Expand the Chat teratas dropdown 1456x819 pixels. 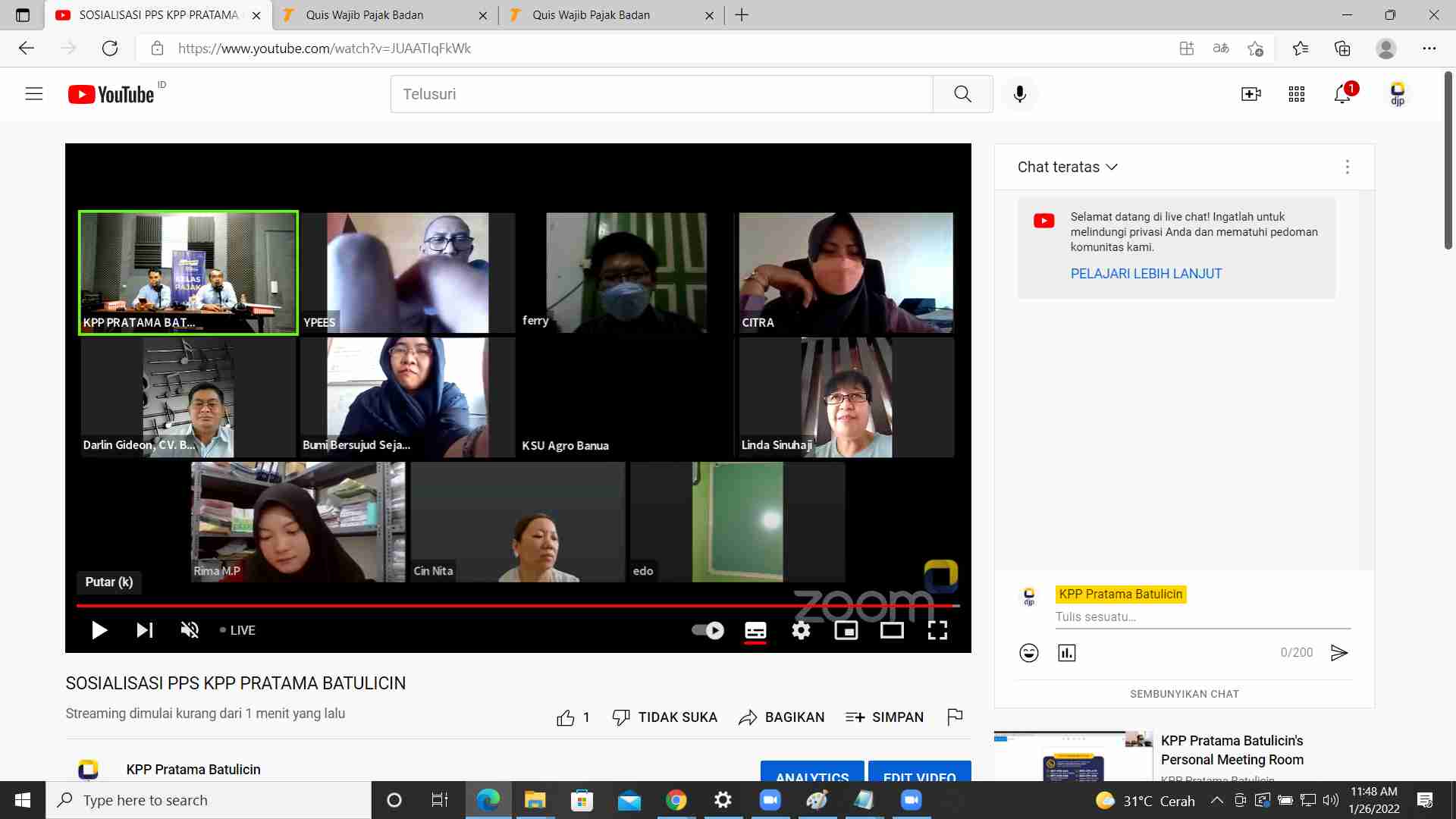click(x=1067, y=167)
